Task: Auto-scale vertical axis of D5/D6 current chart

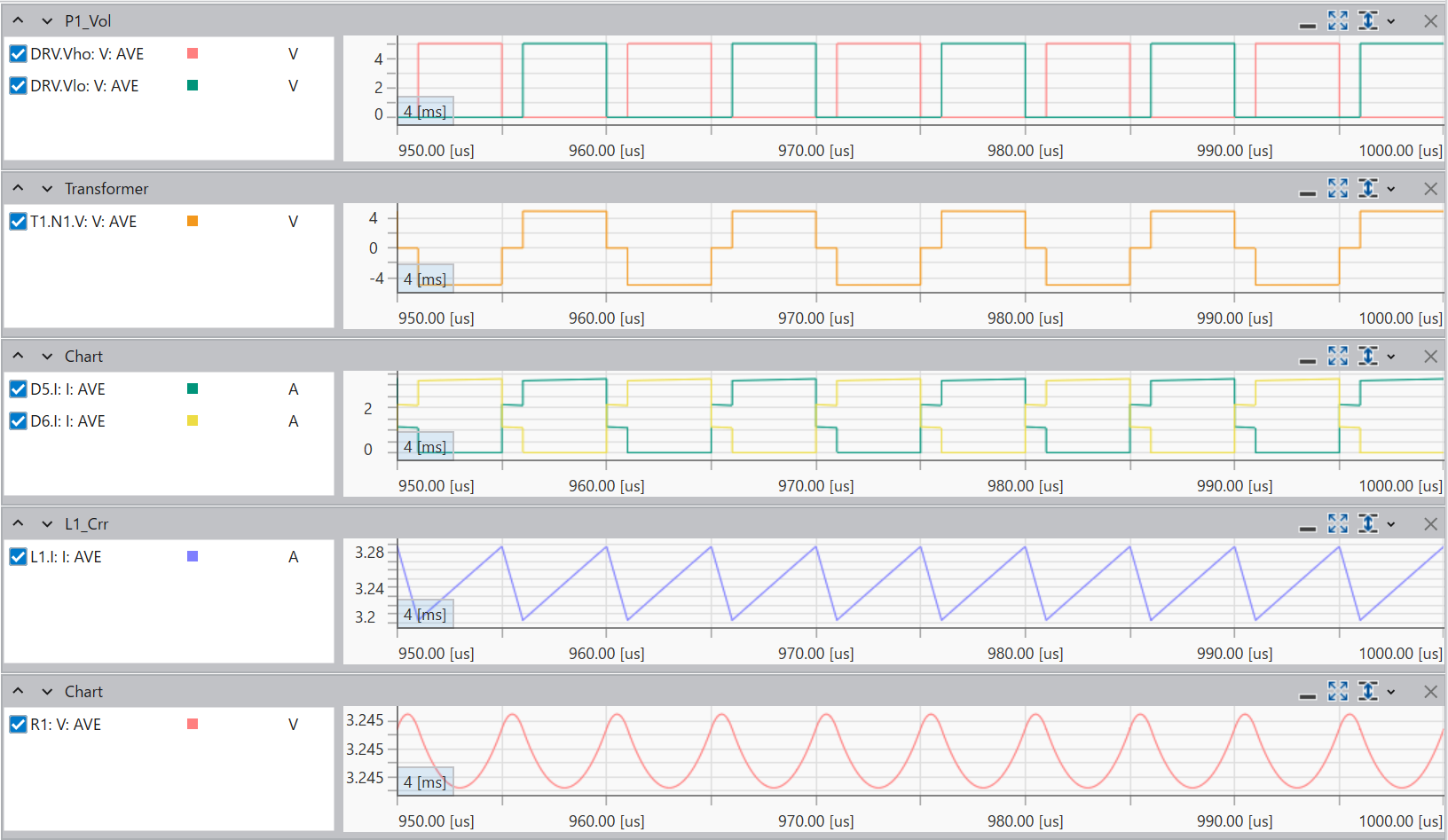Action: pyautogui.click(x=1368, y=356)
